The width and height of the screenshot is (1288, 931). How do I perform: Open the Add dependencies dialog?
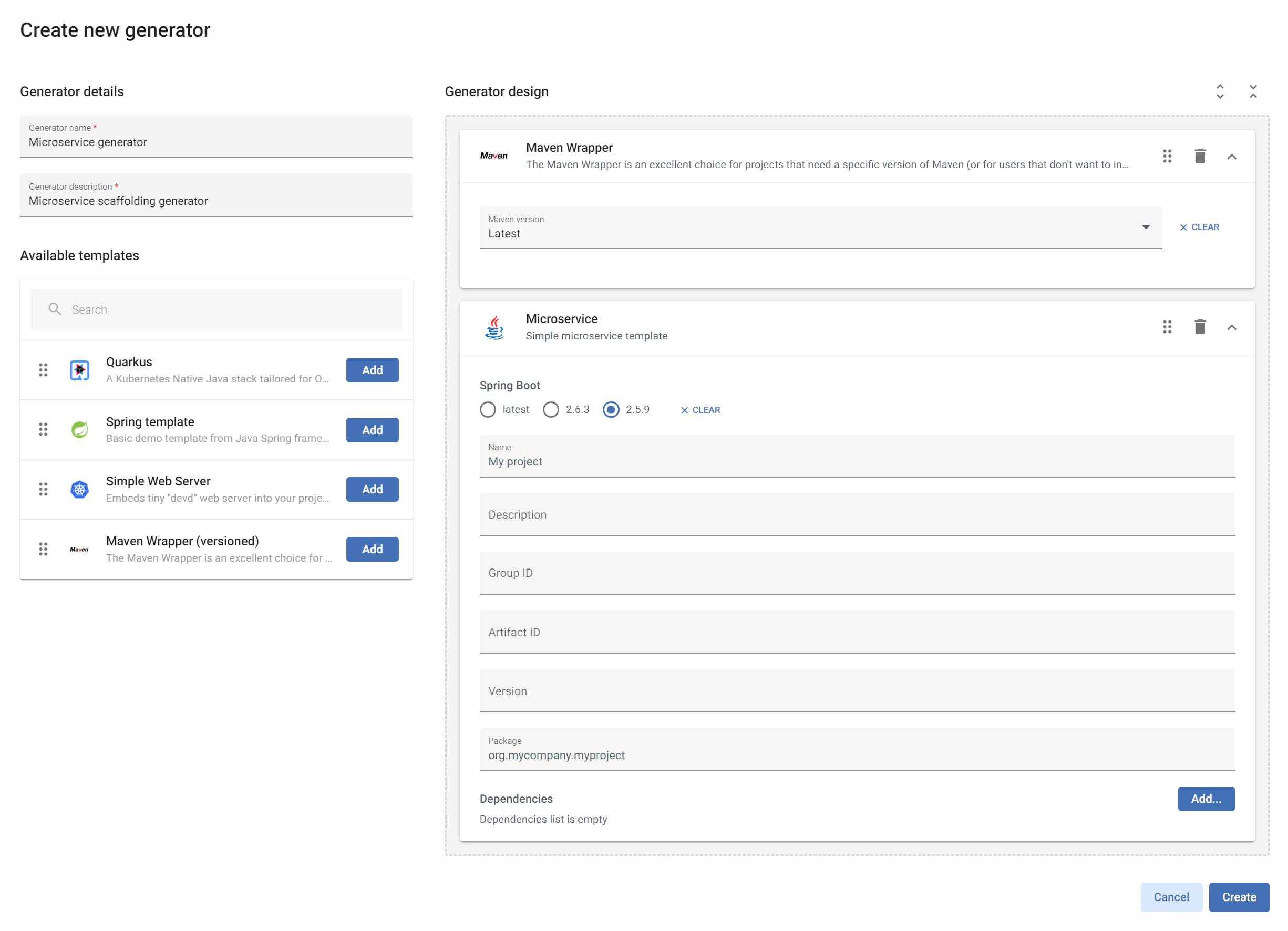click(1206, 799)
